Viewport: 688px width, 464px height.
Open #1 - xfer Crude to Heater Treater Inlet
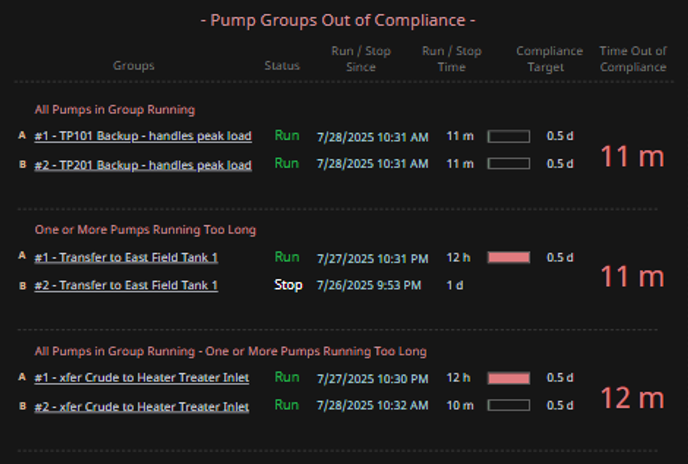tap(141, 378)
